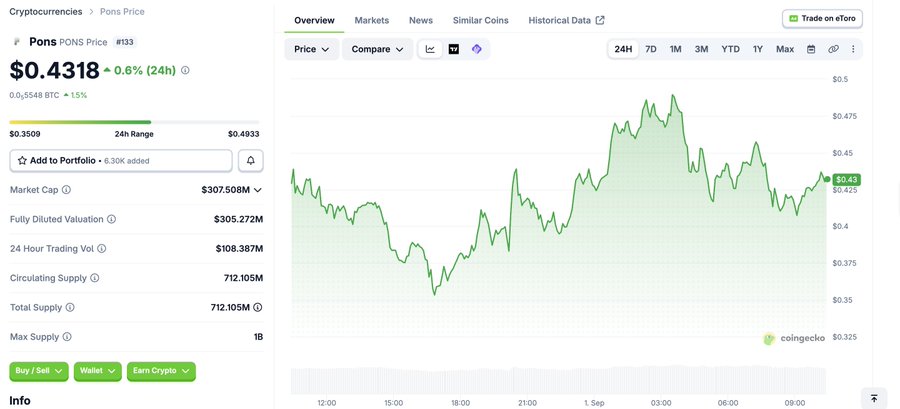The image size is (900, 409).
Task: Open the News tab
Action: pyautogui.click(x=421, y=20)
